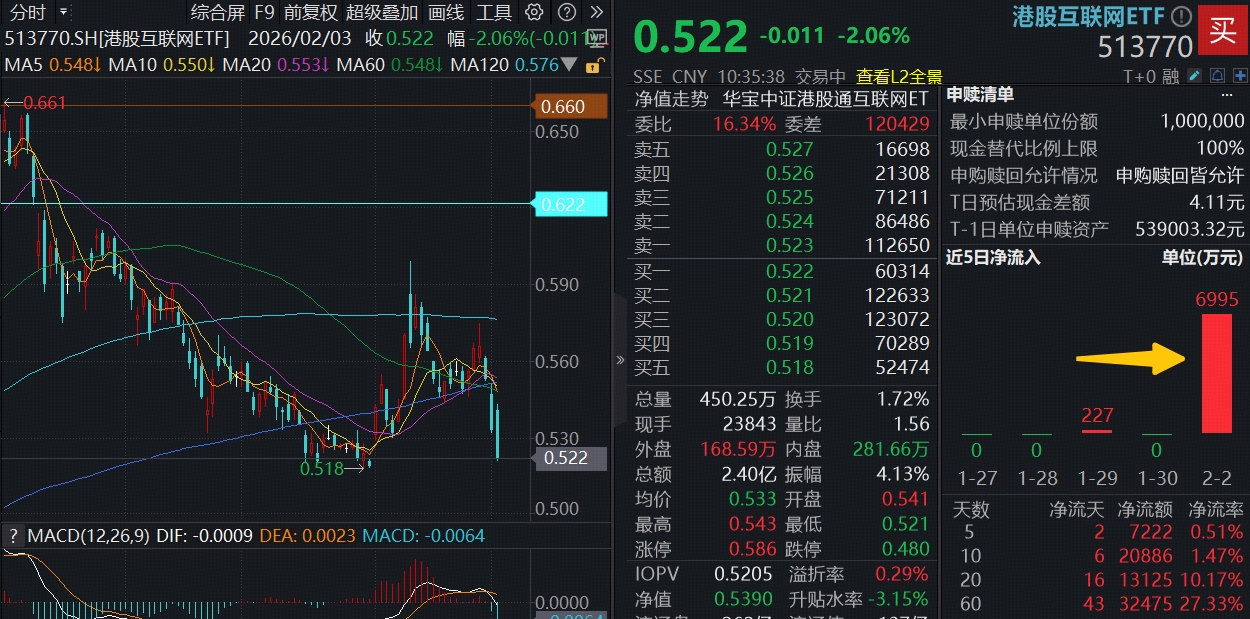Viewport: 1250px width, 619px height.
Task: Open the 工具 menu
Action: [x=494, y=13]
